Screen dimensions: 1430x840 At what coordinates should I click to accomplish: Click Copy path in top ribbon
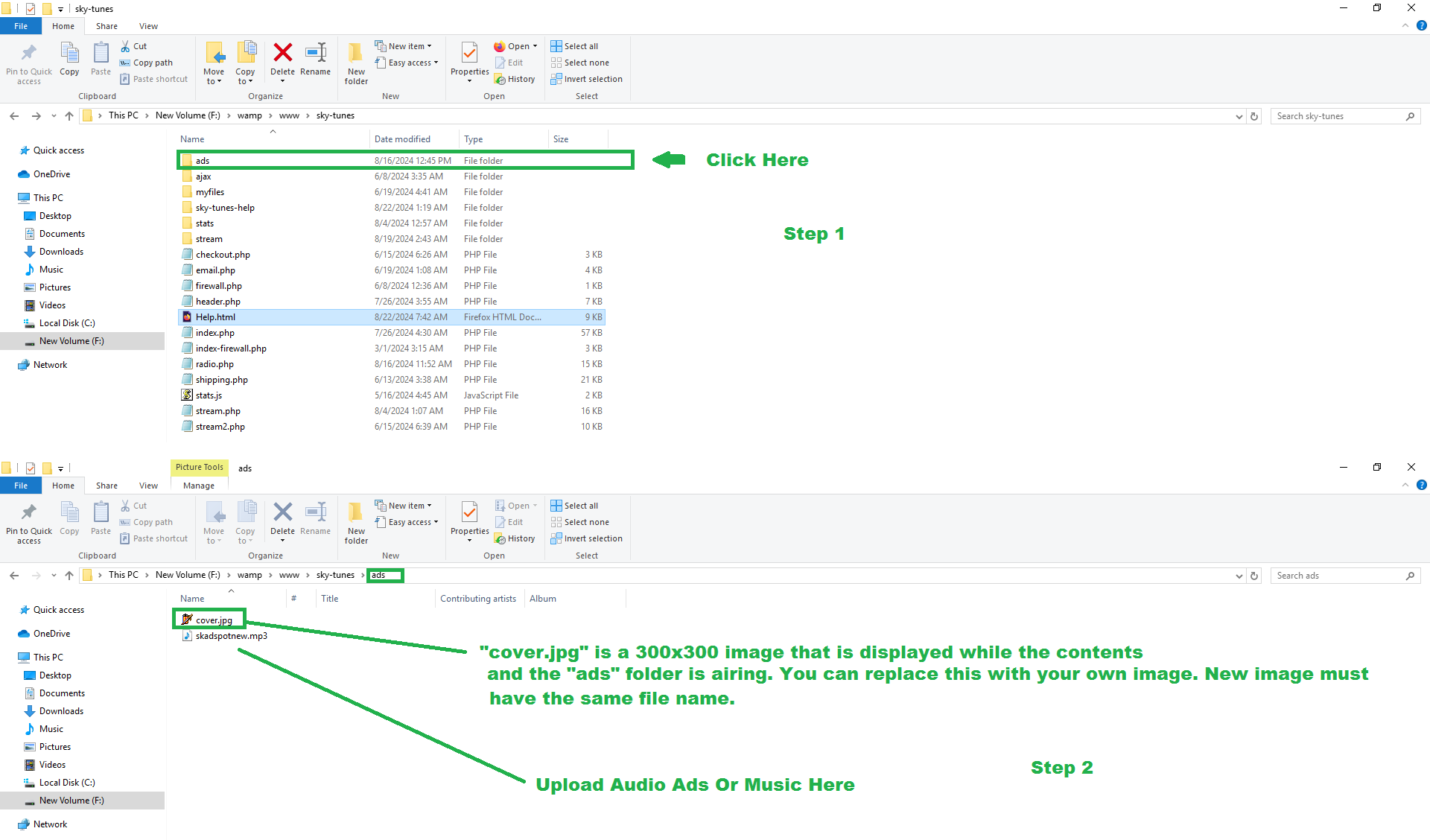[x=152, y=63]
